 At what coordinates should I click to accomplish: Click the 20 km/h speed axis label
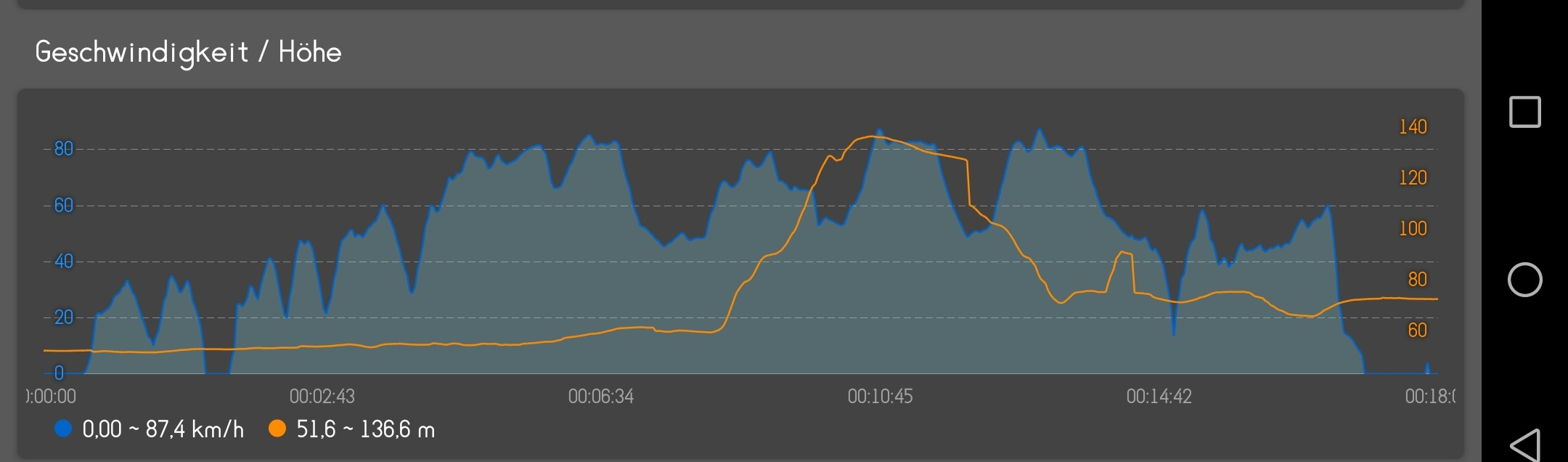pyautogui.click(x=64, y=317)
